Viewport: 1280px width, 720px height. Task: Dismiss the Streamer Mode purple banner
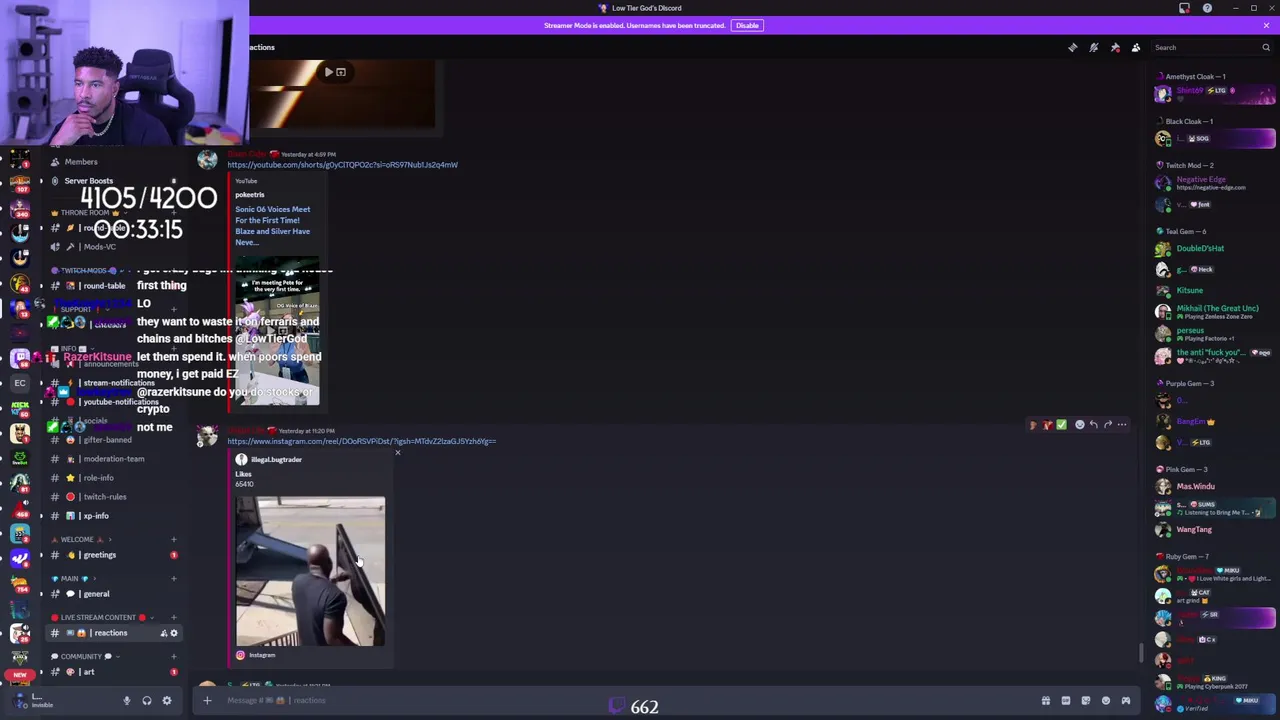(x=1266, y=25)
